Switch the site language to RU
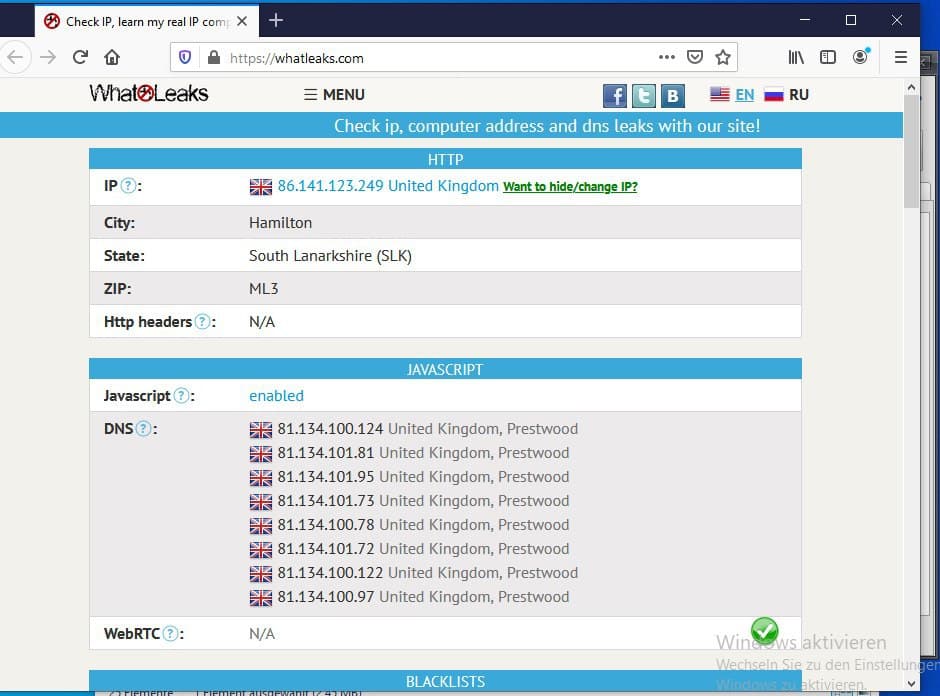 pyautogui.click(x=787, y=95)
